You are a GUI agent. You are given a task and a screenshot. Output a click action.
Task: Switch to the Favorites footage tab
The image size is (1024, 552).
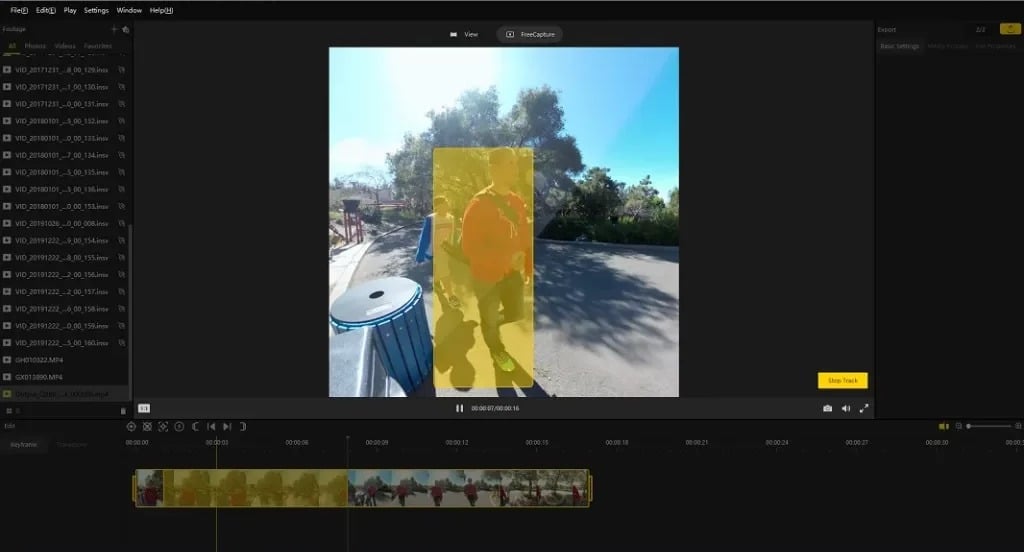click(97, 46)
